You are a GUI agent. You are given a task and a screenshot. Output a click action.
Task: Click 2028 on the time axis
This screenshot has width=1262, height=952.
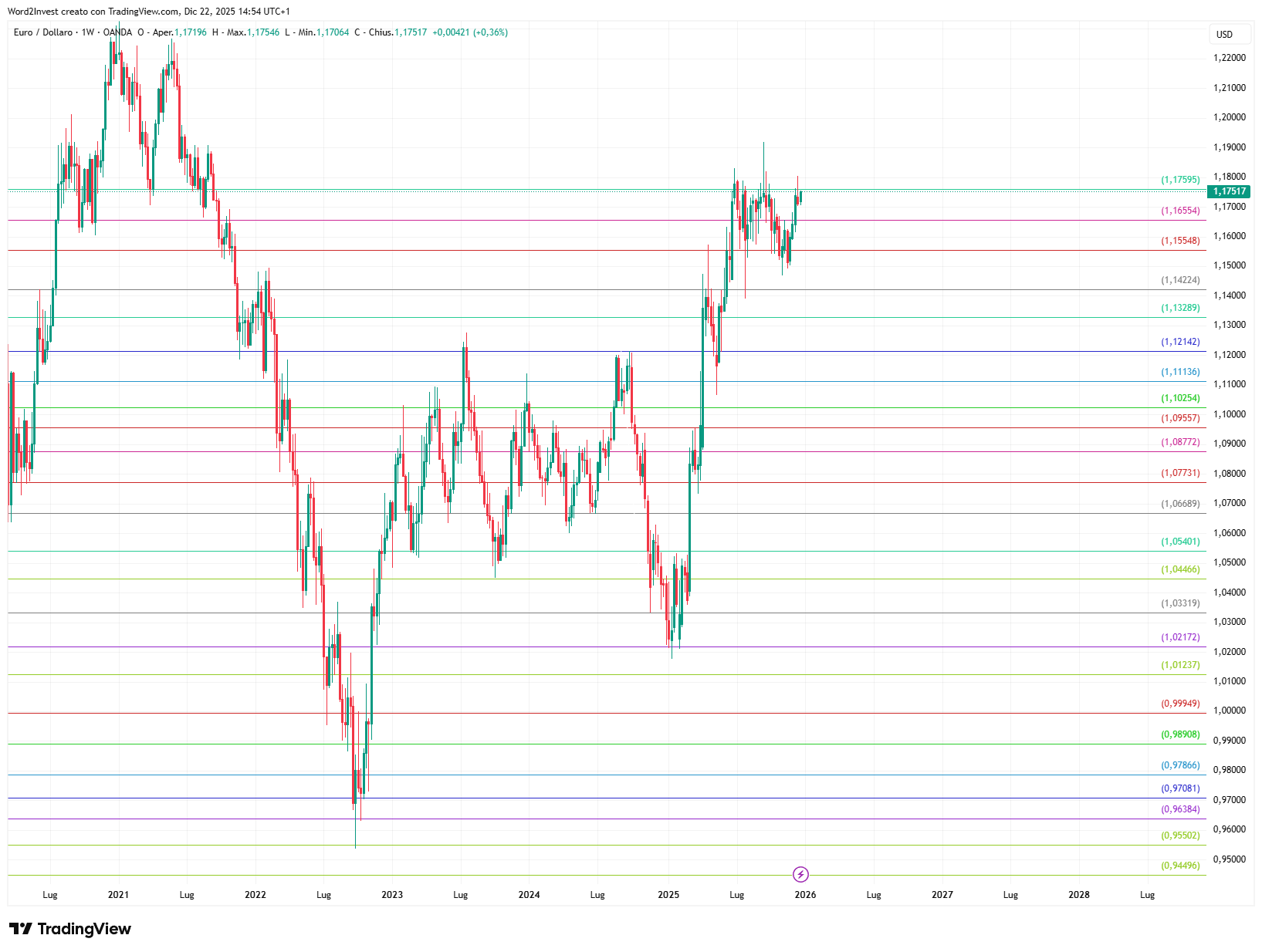coord(1079,895)
